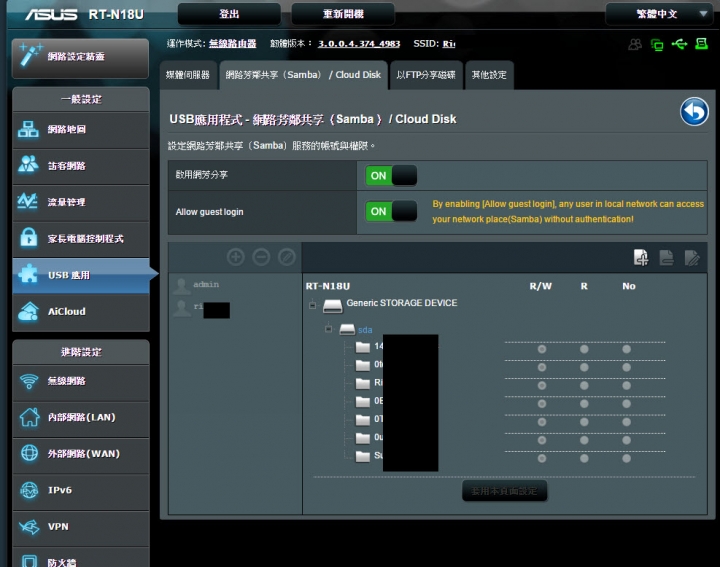
Task: Remove user account (minus icon)
Action: point(261,257)
